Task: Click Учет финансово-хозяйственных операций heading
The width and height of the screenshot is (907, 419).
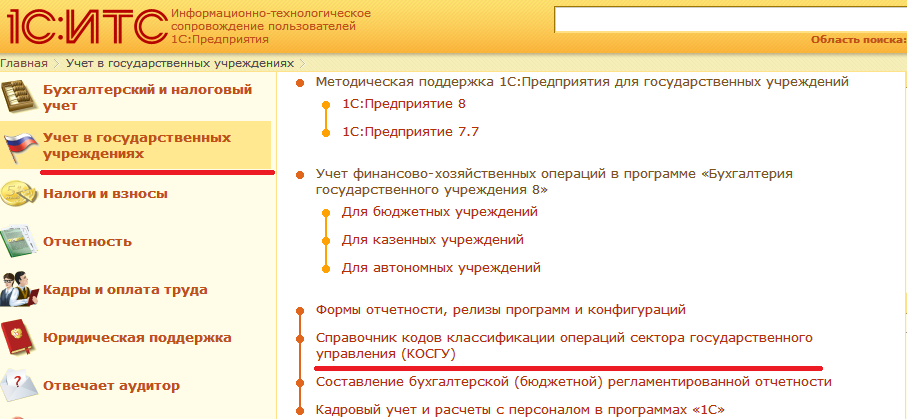Action: [554, 181]
